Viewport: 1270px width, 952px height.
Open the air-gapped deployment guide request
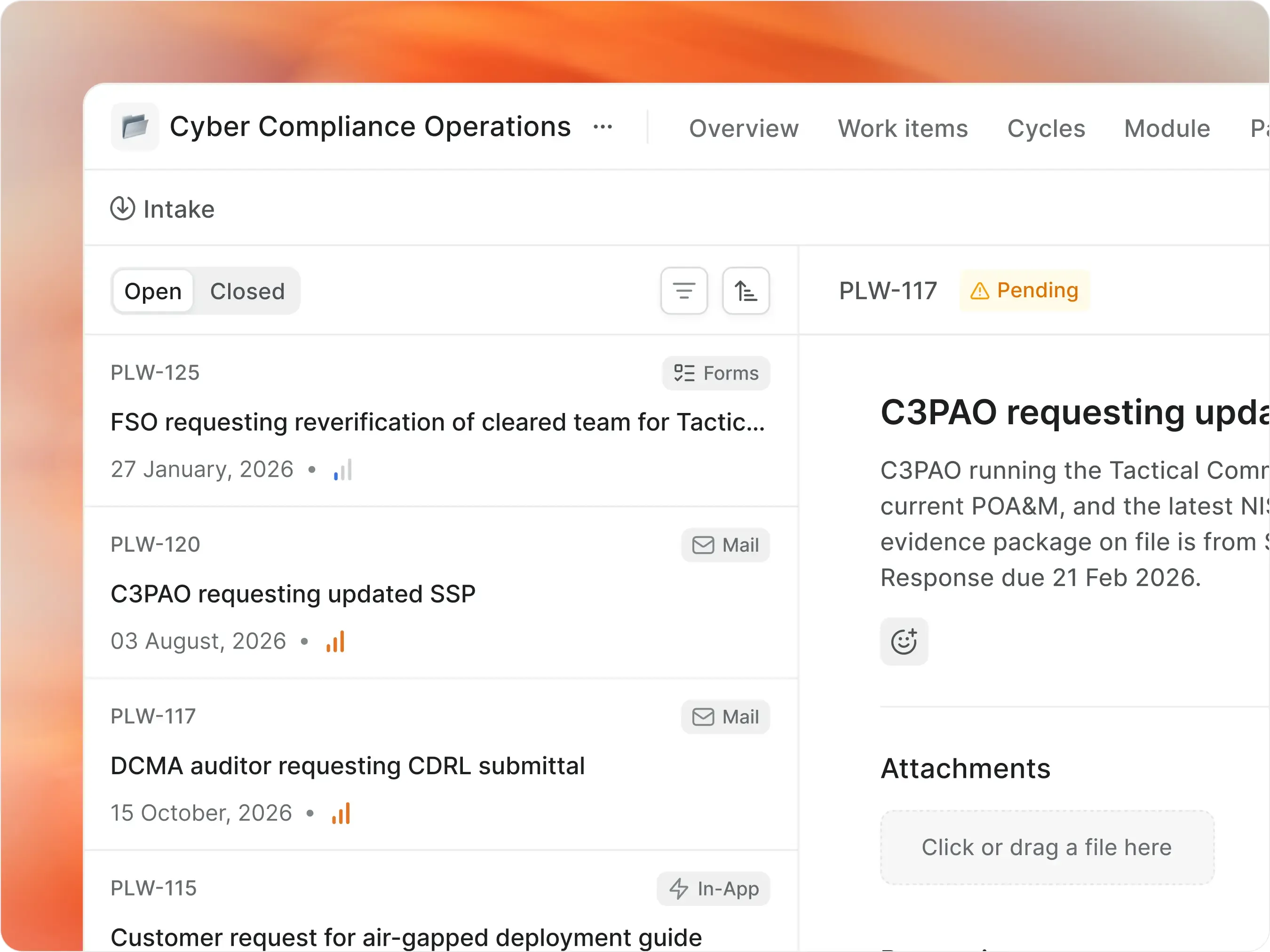tap(441, 902)
